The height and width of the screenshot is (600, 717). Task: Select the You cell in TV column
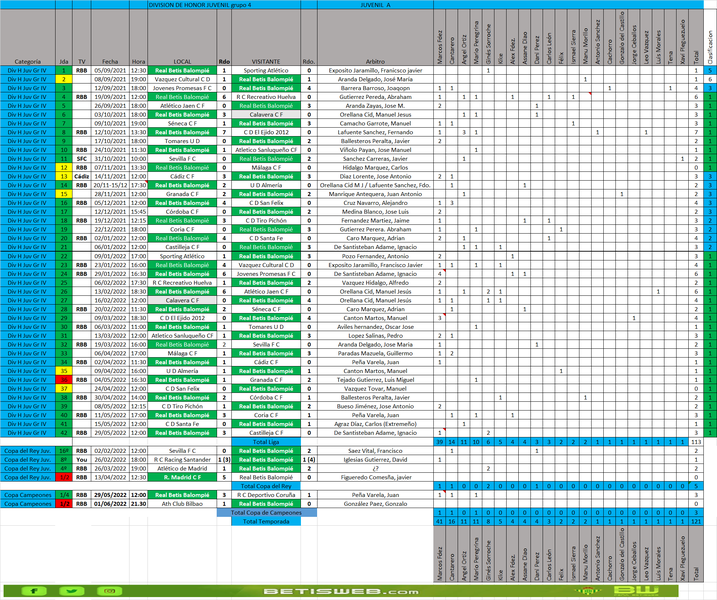click(82, 460)
